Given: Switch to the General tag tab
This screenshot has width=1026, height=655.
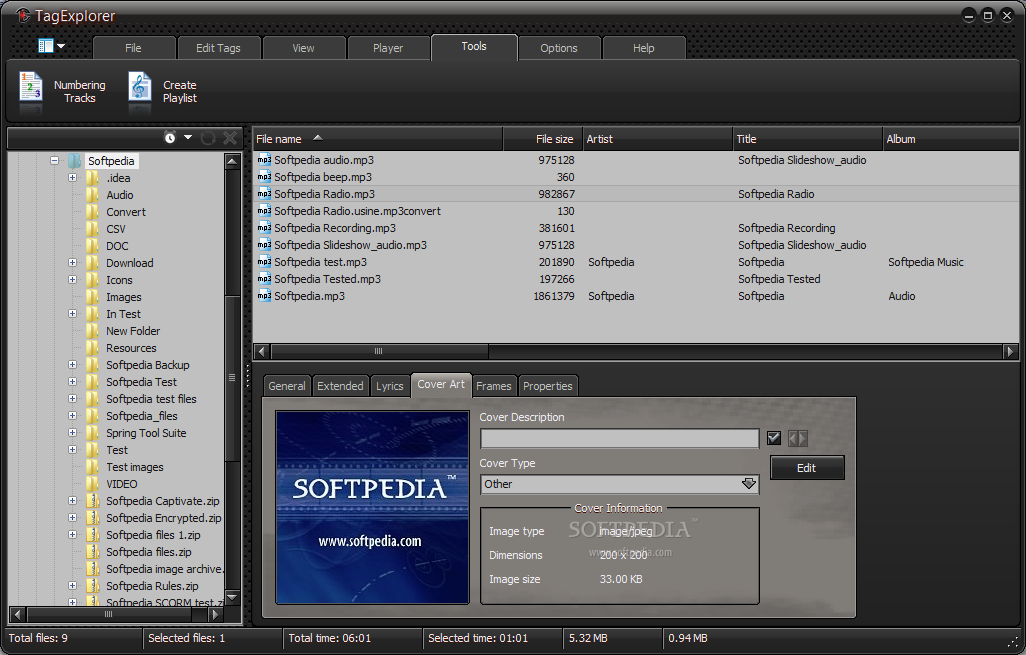Looking at the screenshot, I should tap(287, 386).
